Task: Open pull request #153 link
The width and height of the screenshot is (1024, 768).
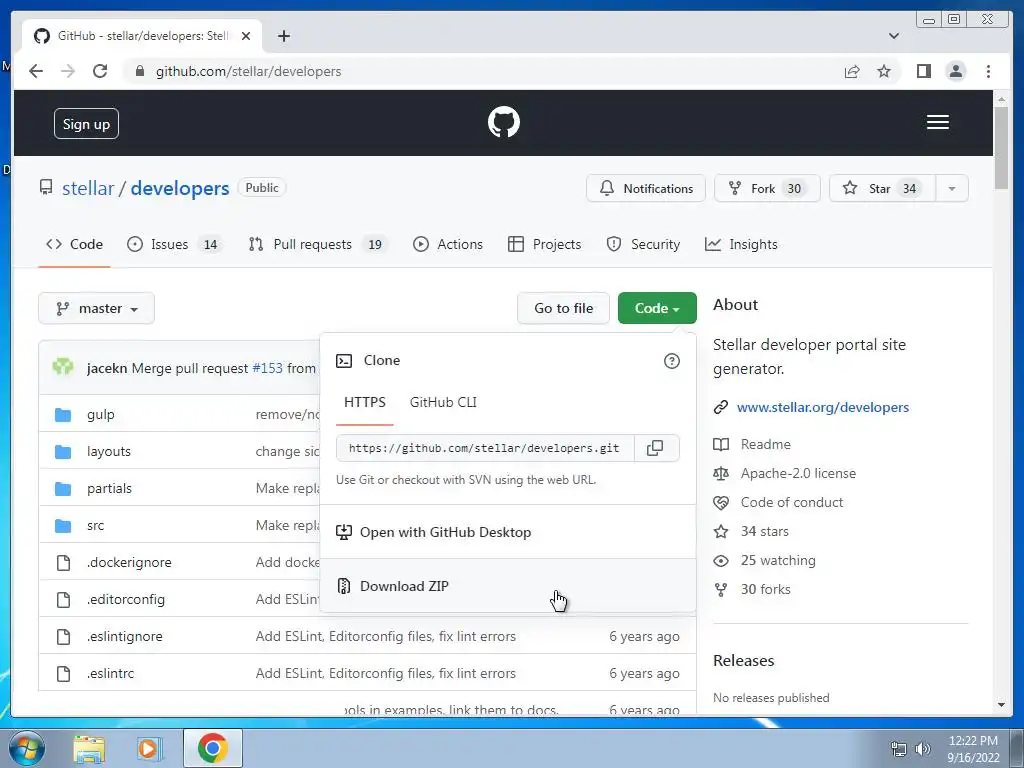Action: pos(267,368)
